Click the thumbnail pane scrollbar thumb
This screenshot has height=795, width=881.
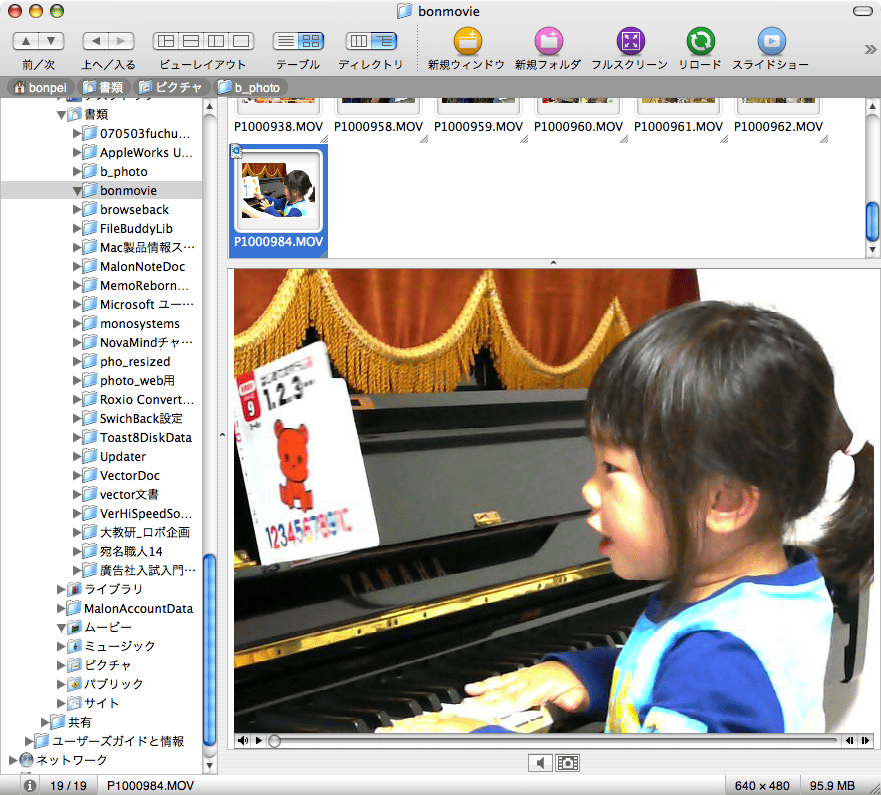click(872, 221)
